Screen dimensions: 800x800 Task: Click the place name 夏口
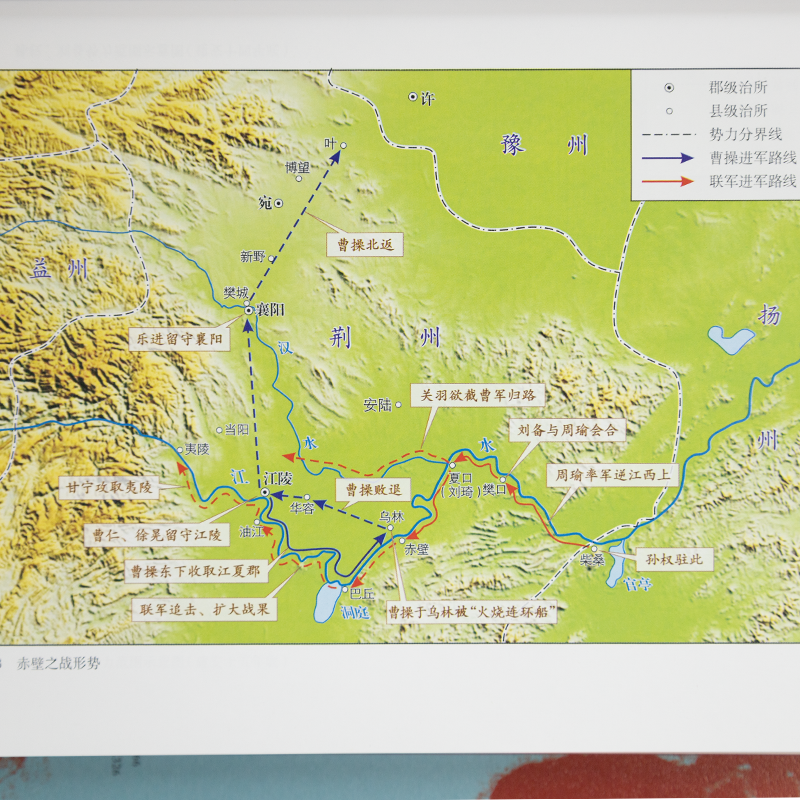point(460,478)
